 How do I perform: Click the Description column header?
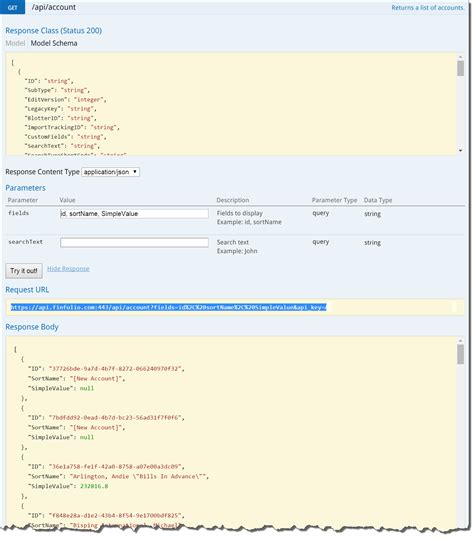pos(233,200)
